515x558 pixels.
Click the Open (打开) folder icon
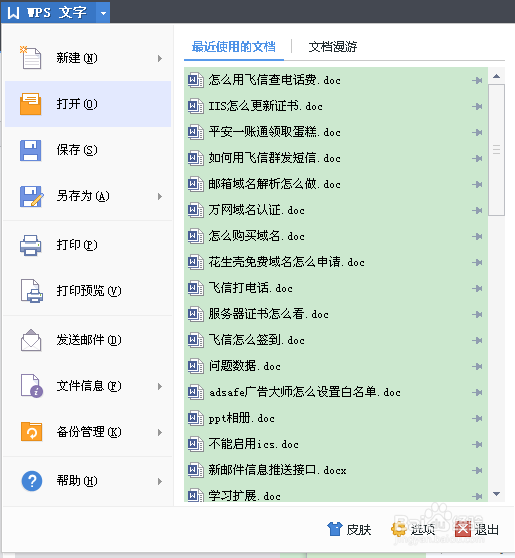point(31,104)
